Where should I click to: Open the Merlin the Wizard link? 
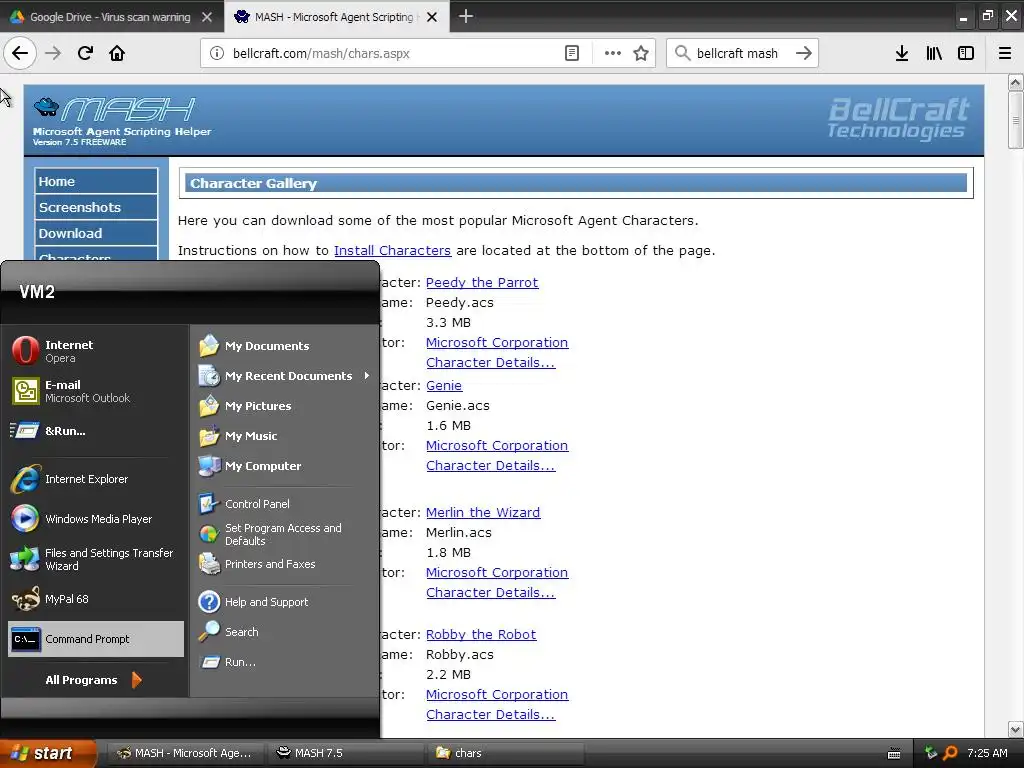[x=483, y=513]
